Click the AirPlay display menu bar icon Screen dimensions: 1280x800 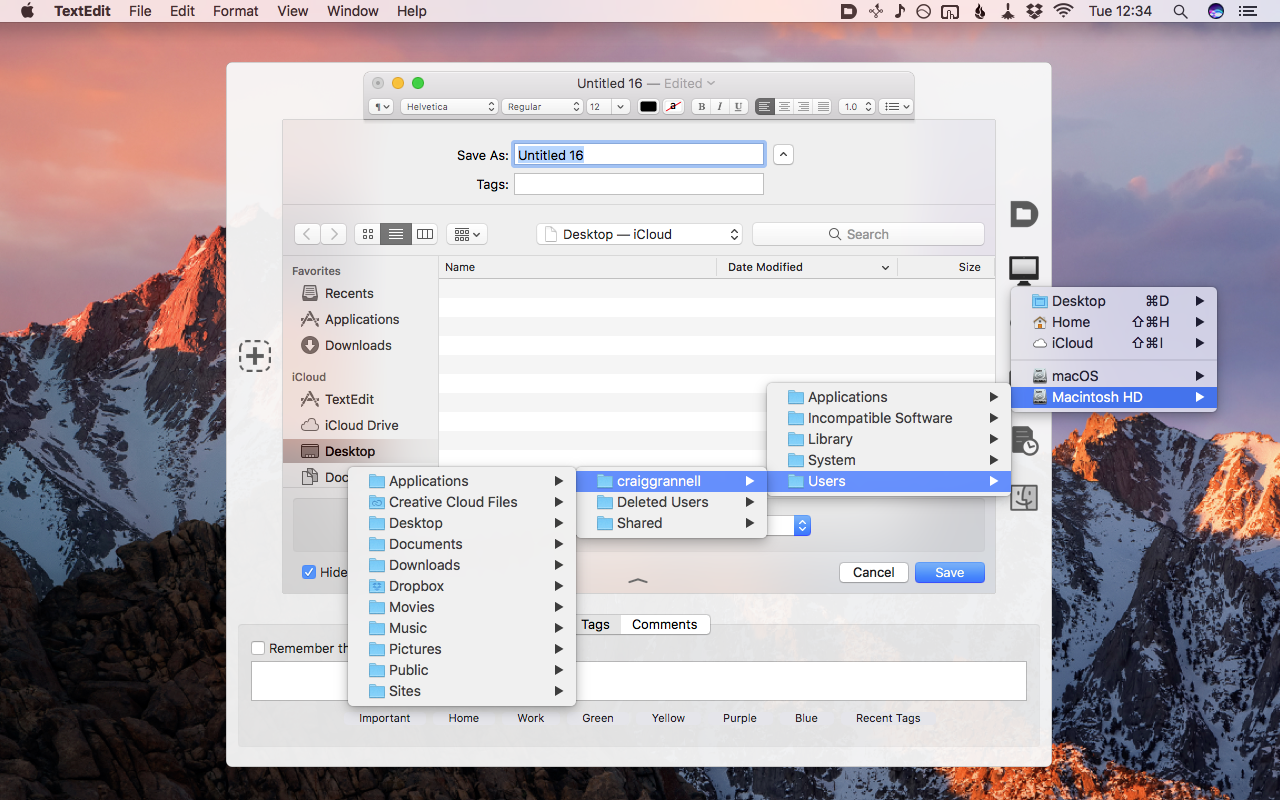(x=951, y=11)
